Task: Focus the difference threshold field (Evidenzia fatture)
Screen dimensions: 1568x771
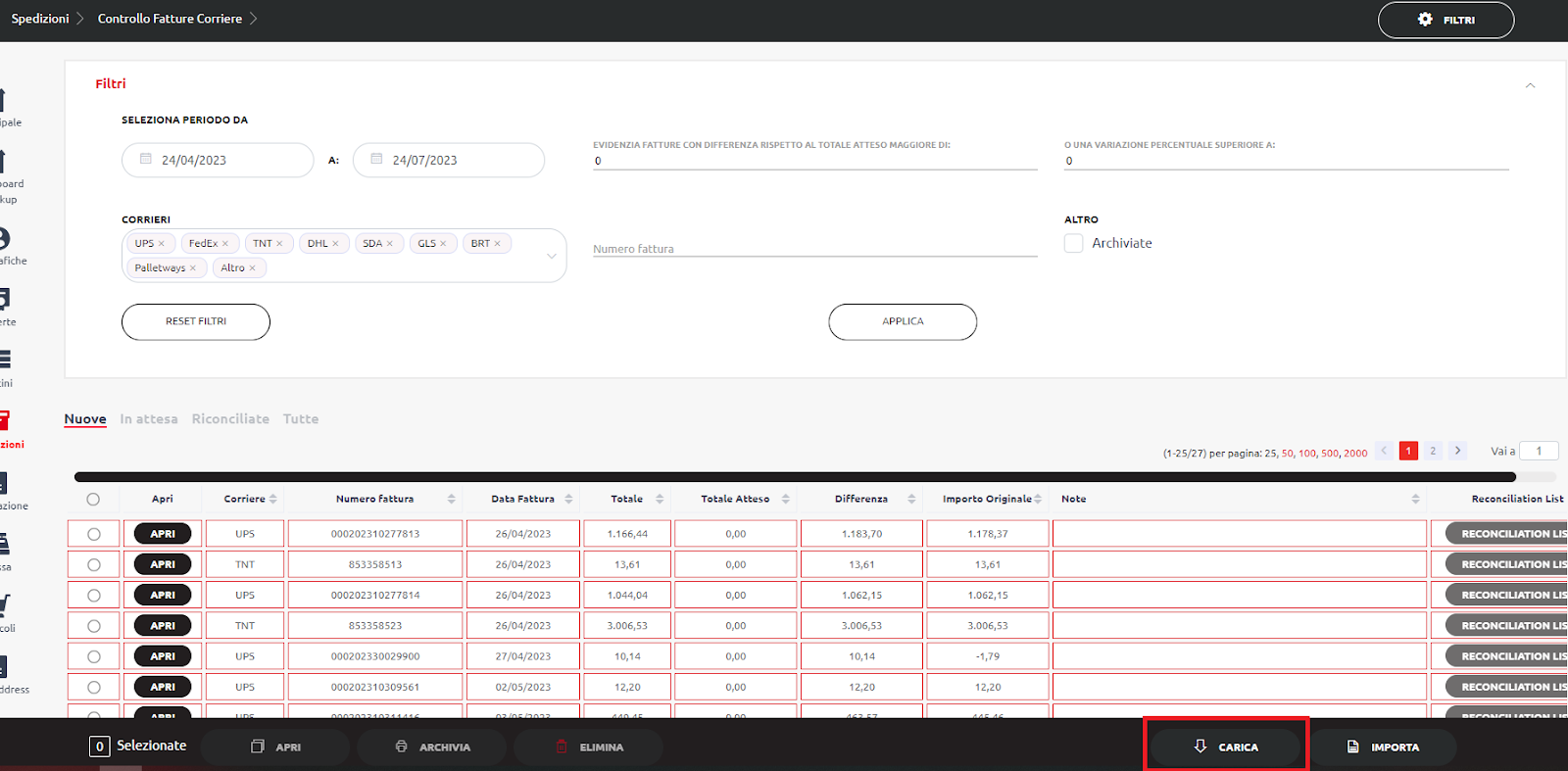Action: [x=814, y=161]
